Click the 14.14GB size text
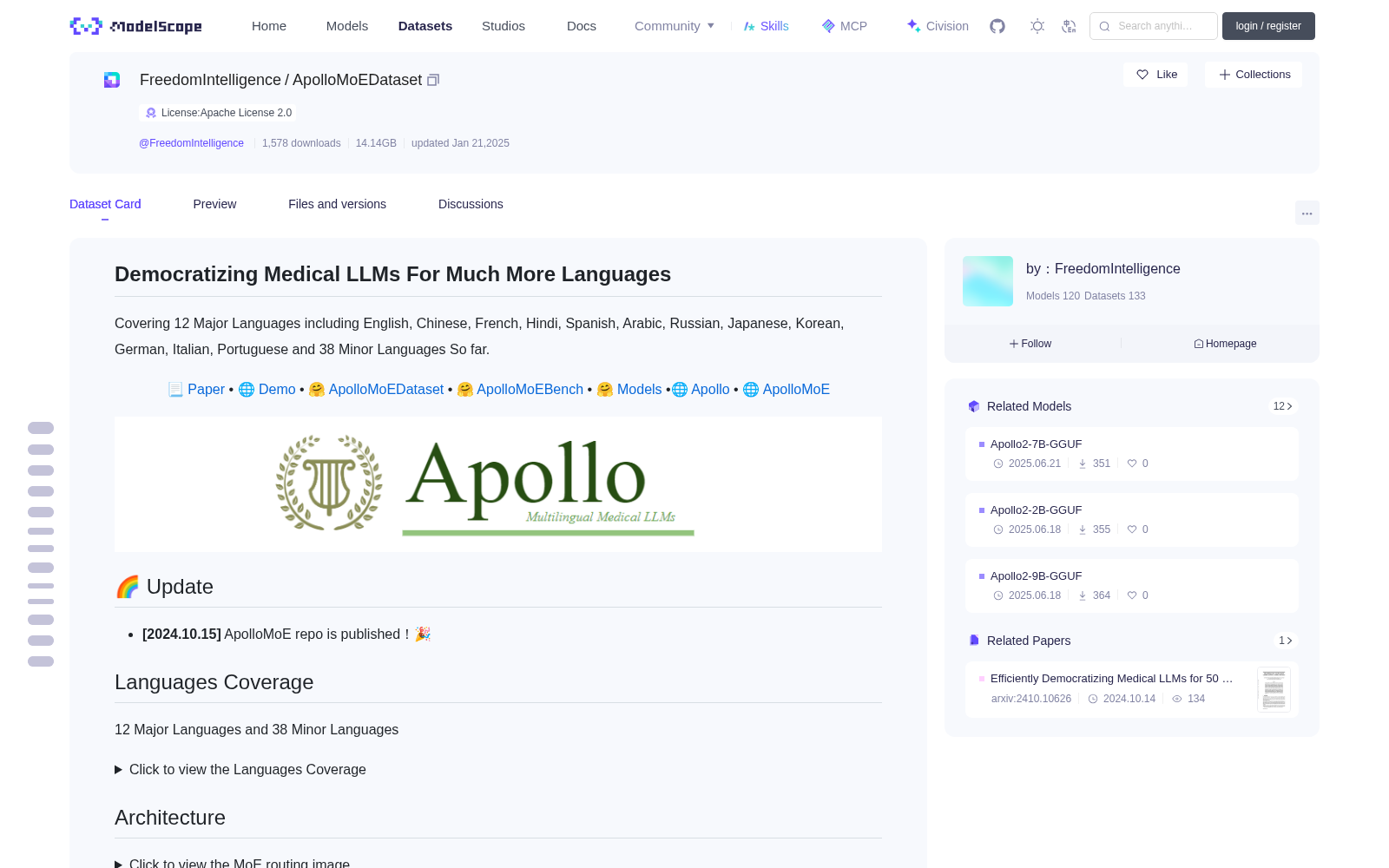 pyautogui.click(x=376, y=143)
